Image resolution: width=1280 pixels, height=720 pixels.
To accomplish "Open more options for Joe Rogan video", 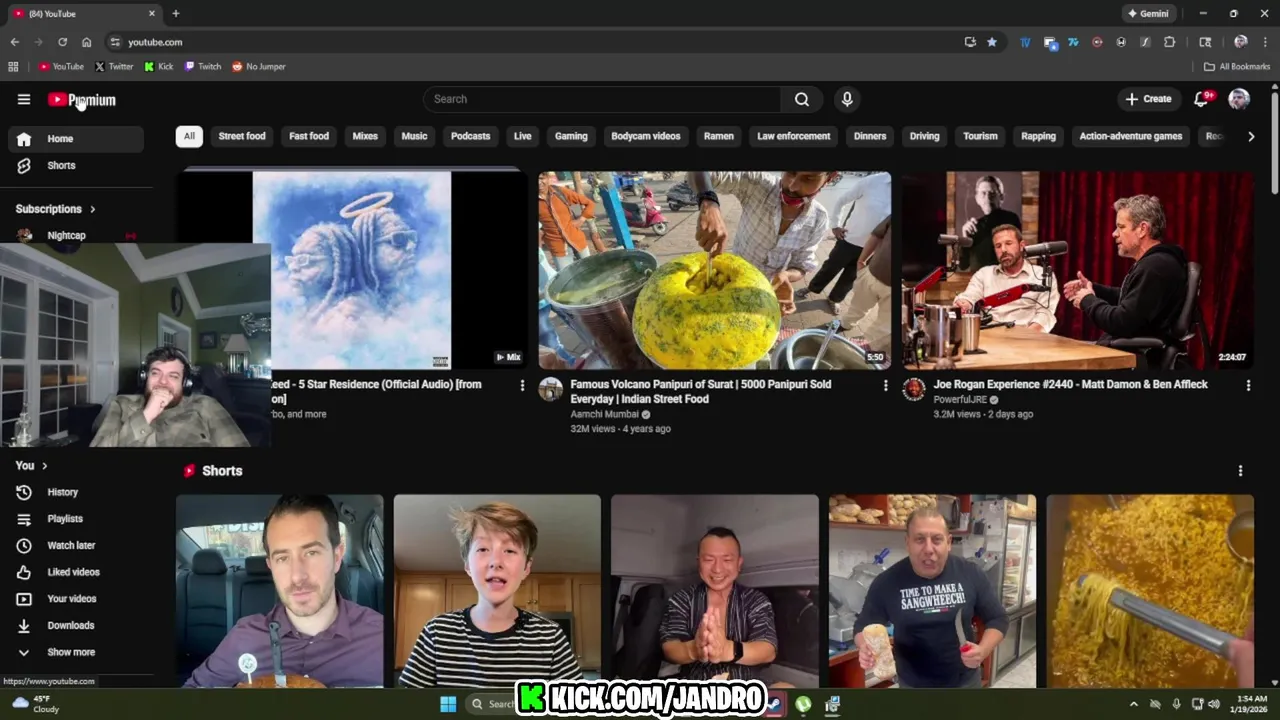I will (1248, 385).
